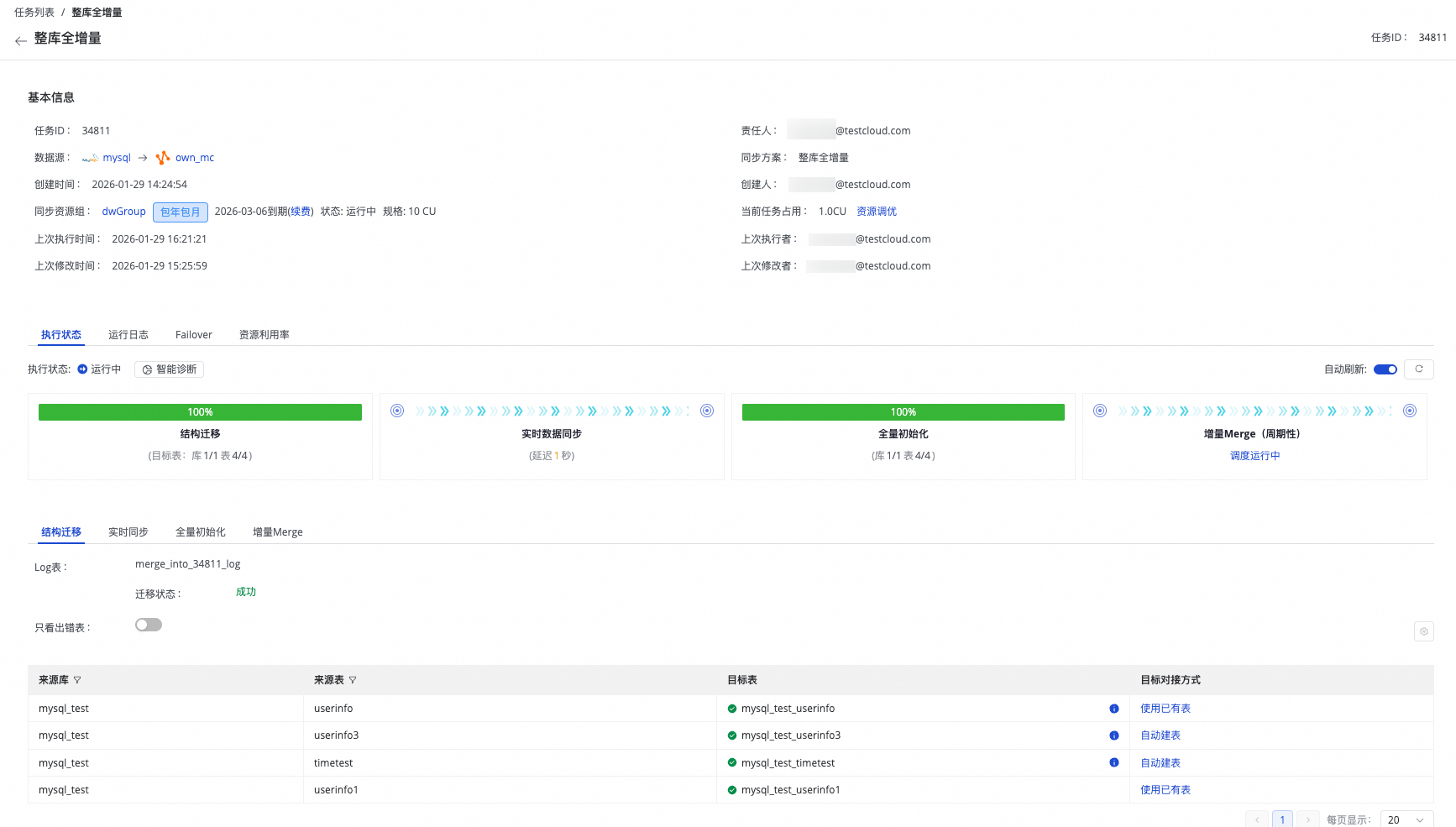Select the 增量Merge detail tab
This screenshot has width=1456, height=827.
(278, 532)
